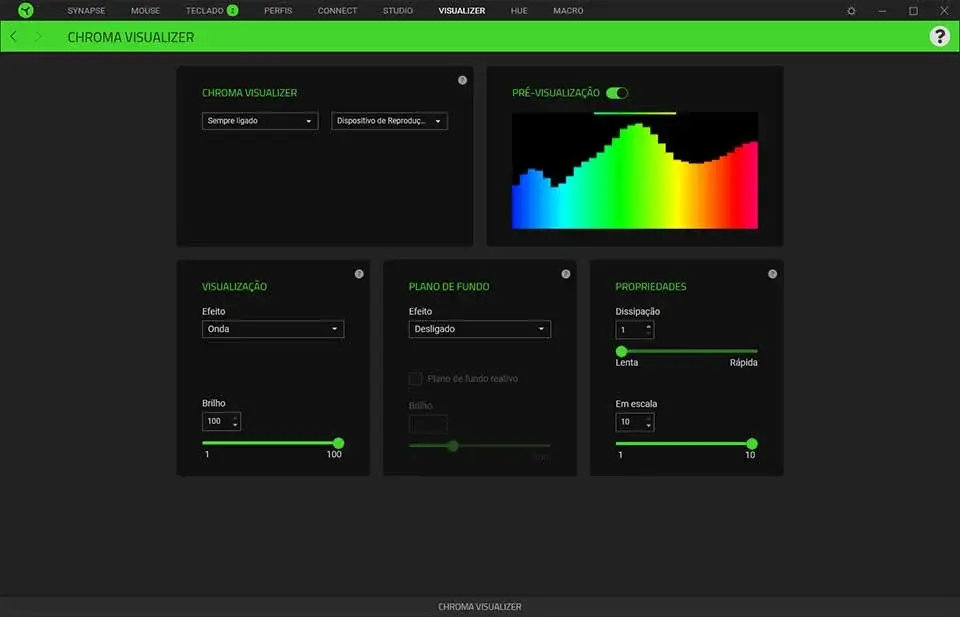Image resolution: width=960 pixels, height=617 pixels.
Task: Decrease Brilho with the down stepper arrow
Action: 235,425
